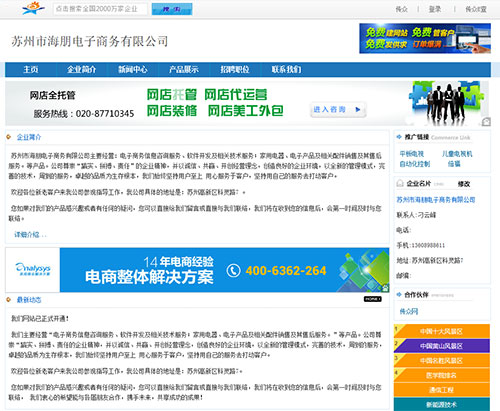Image resolution: width=500 pixels, height=411 pixels.
Task: Open the number 1 orange 中国十大风景区 tile
Action: pyautogui.click(x=442, y=331)
